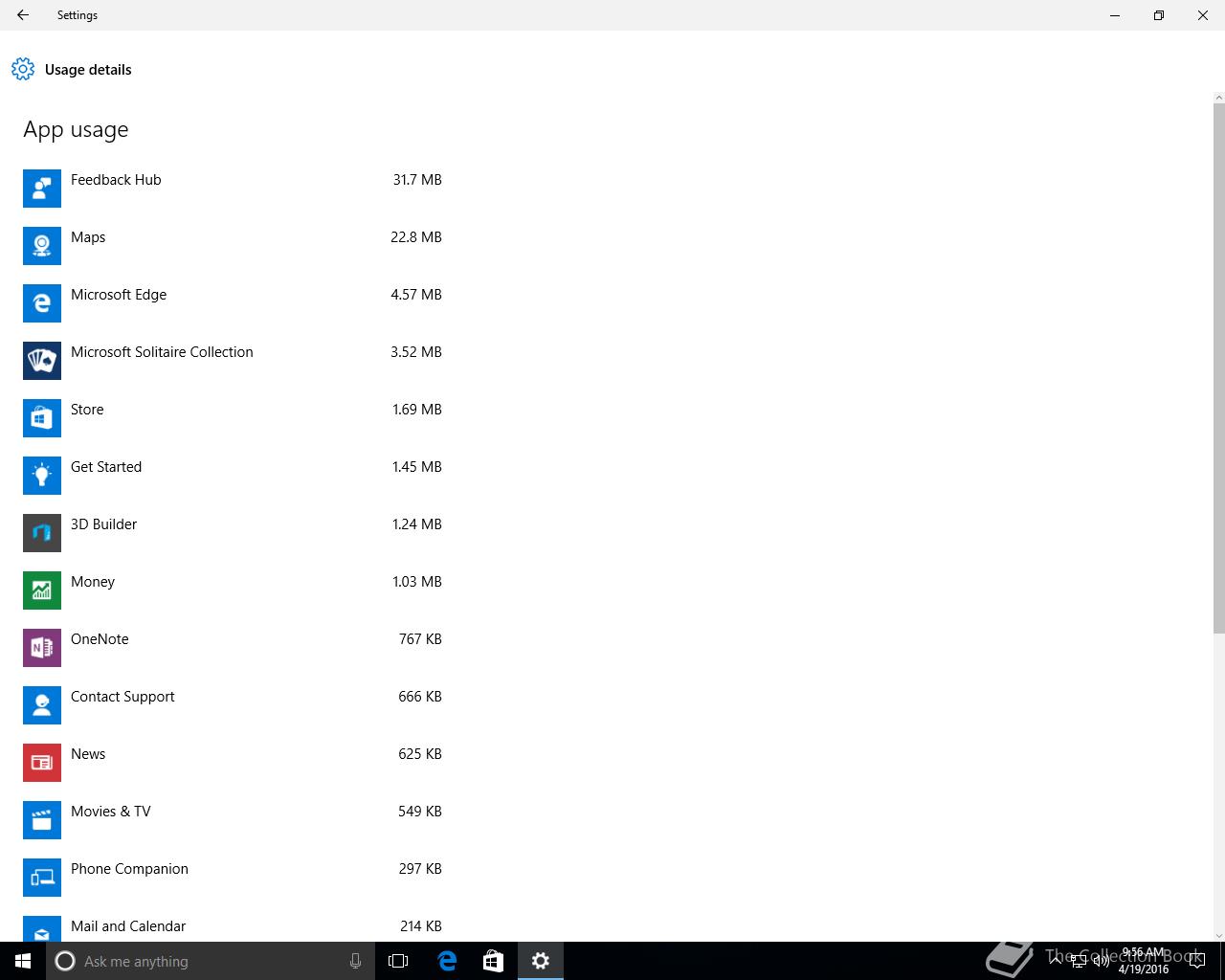Open Task View from the taskbar
1225x980 pixels.
point(398,961)
